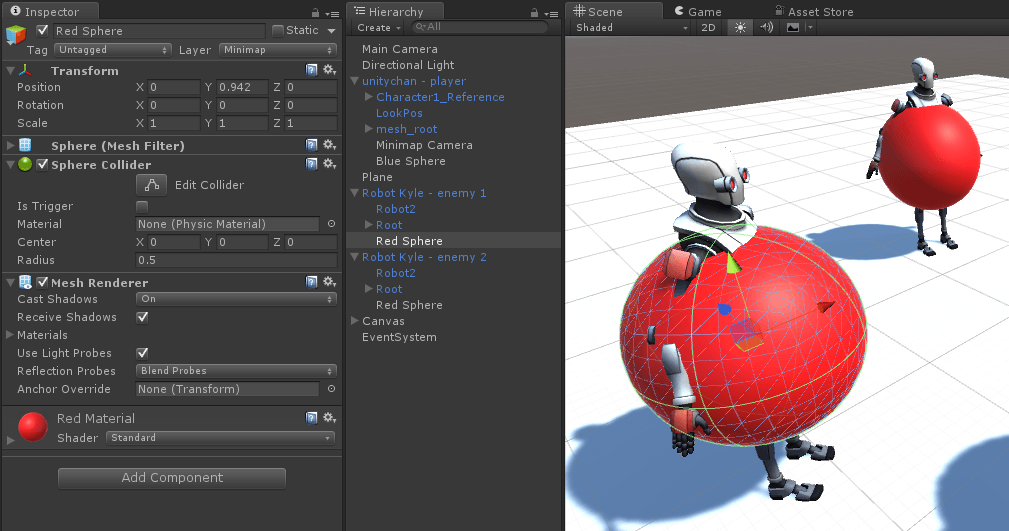Click the Hierarchy search field
Image resolution: width=1009 pixels, height=531 pixels.
479,27
